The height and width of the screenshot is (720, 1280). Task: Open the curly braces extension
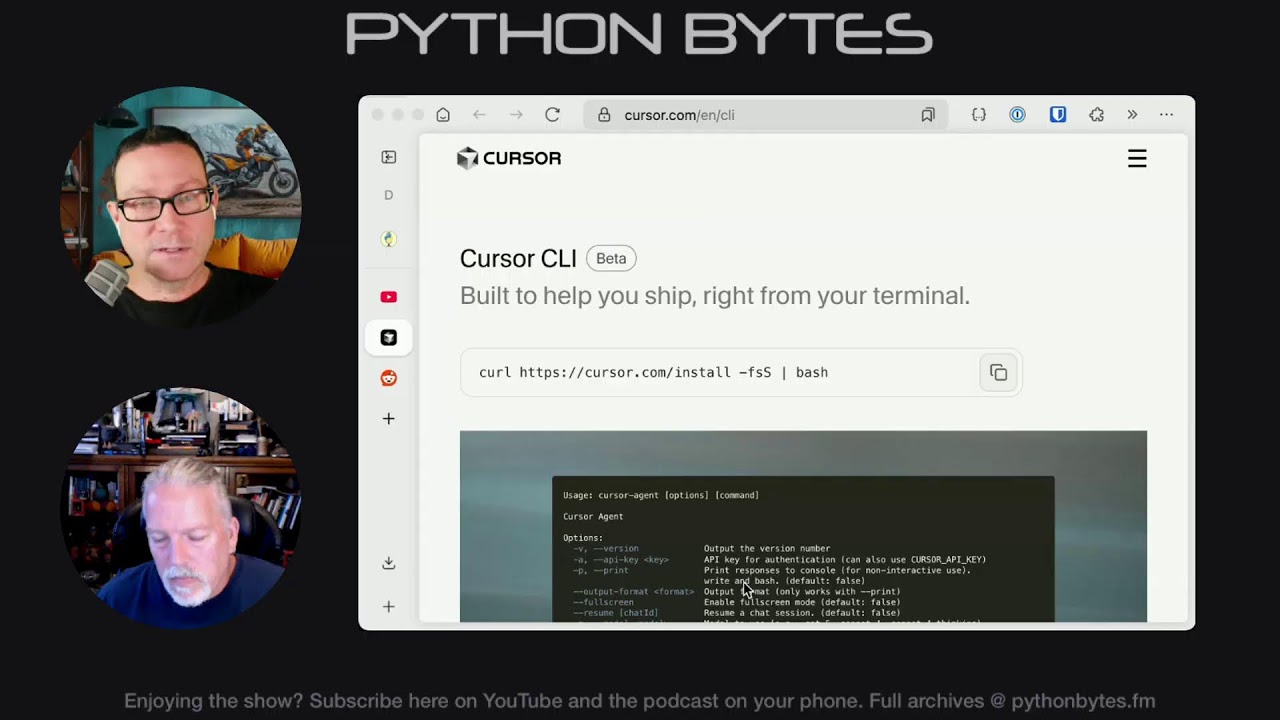tap(979, 115)
